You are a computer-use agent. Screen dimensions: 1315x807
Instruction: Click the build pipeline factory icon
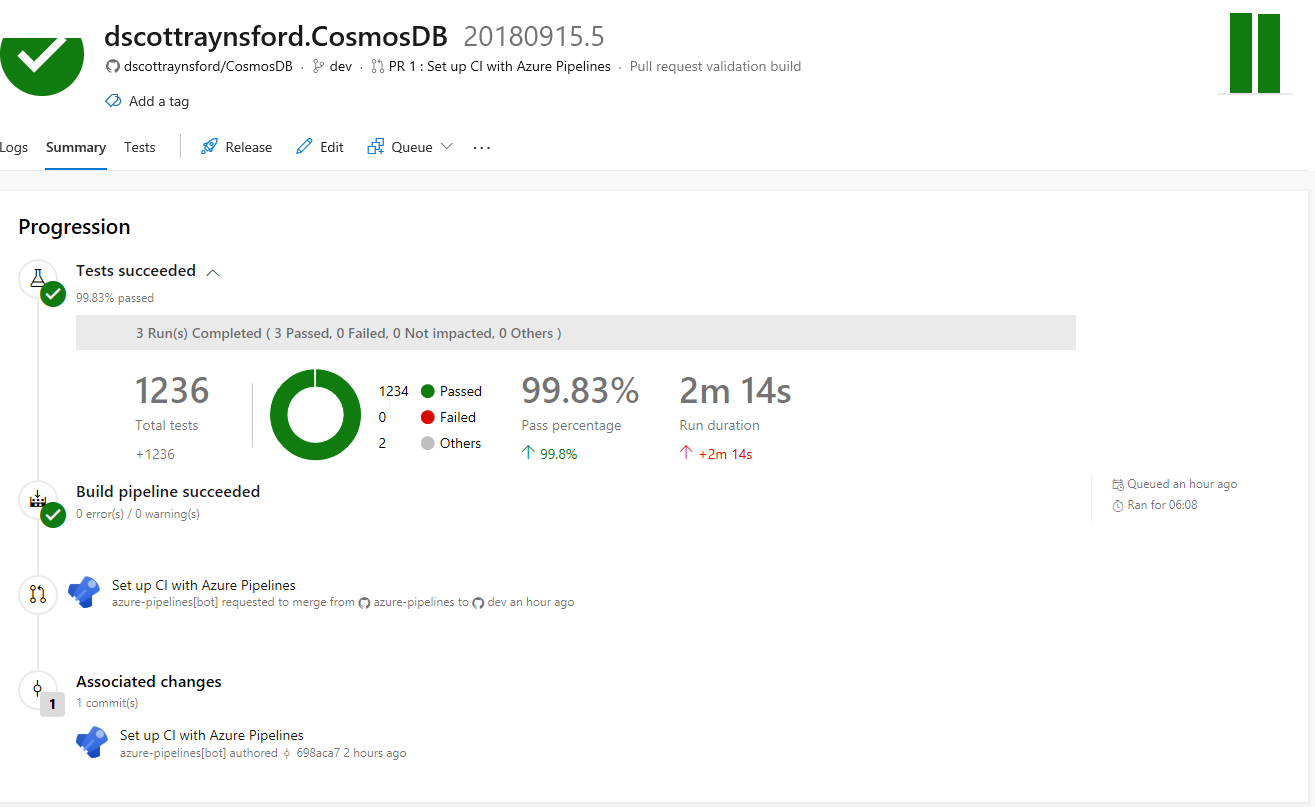tap(38, 499)
